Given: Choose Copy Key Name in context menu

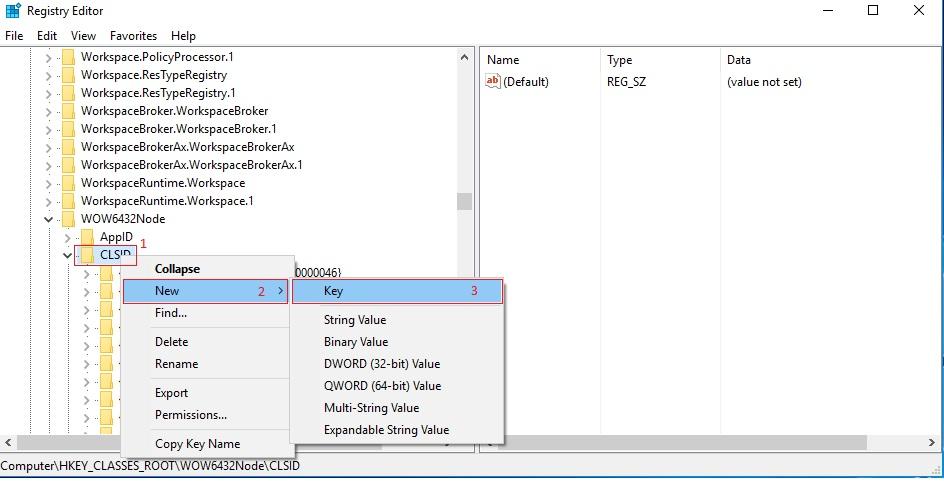Looking at the screenshot, I should (208, 444).
